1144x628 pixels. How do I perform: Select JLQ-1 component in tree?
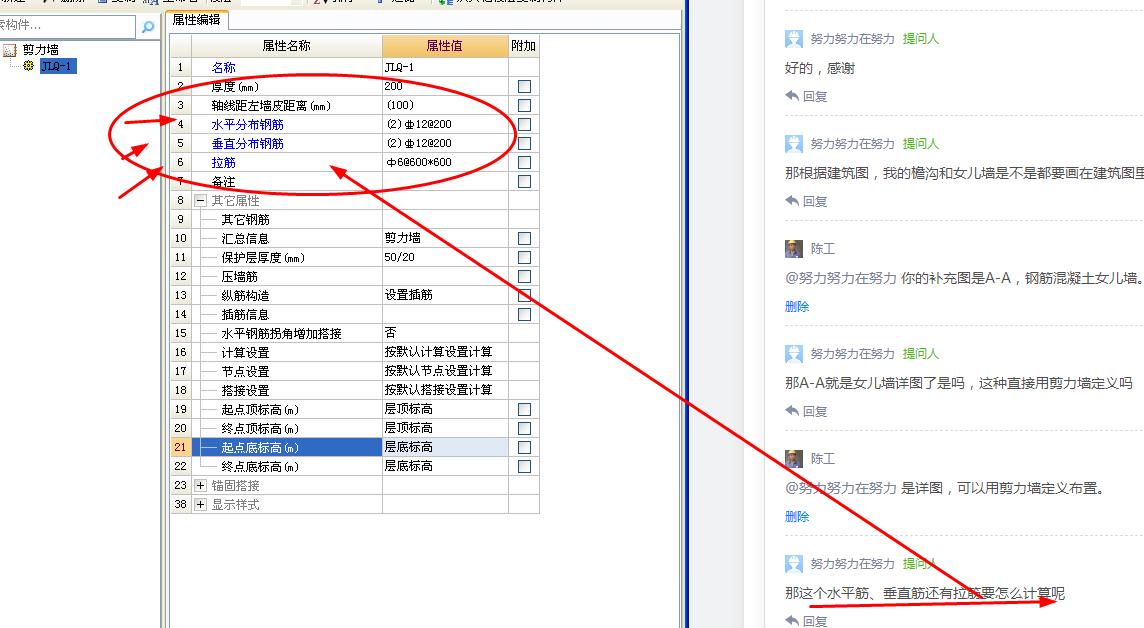58,66
